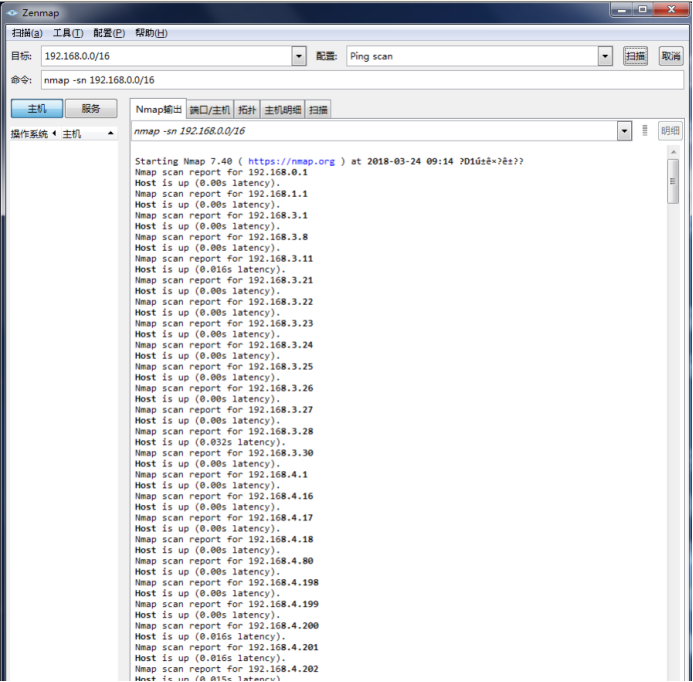Select the 主机 hosts toggle button

point(37,108)
